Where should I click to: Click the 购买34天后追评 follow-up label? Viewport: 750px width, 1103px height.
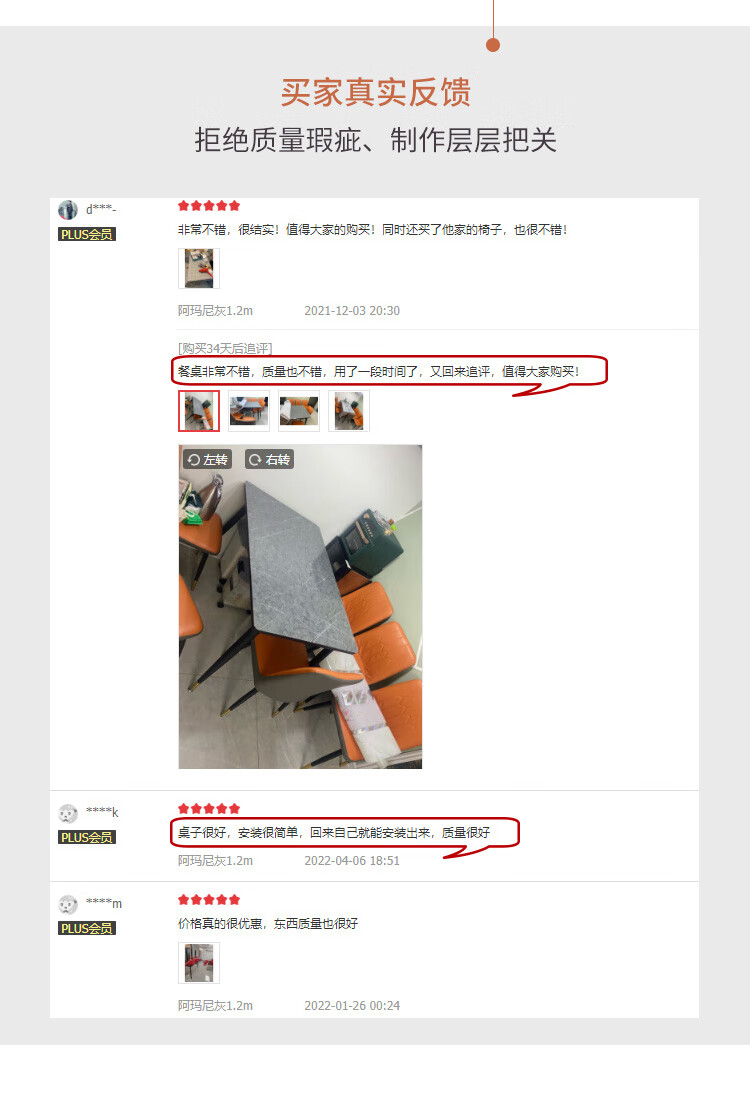tap(225, 348)
